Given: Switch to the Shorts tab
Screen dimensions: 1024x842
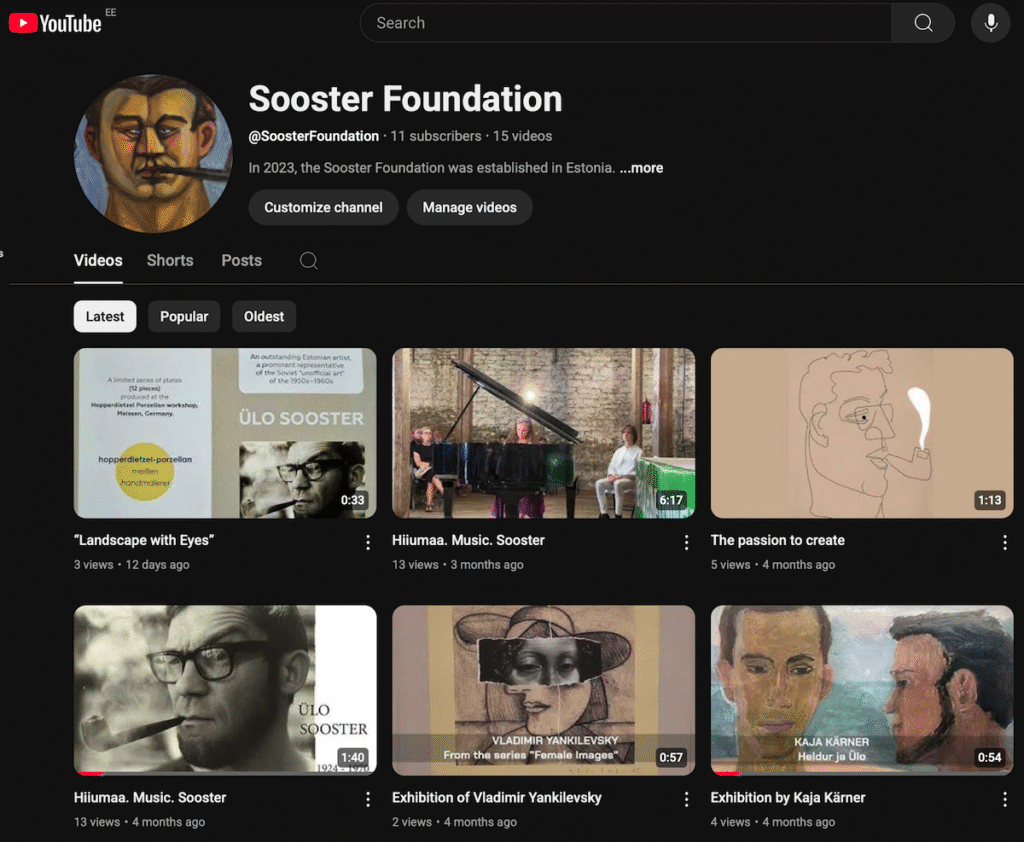Looking at the screenshot, I should [x=170, y=261].
